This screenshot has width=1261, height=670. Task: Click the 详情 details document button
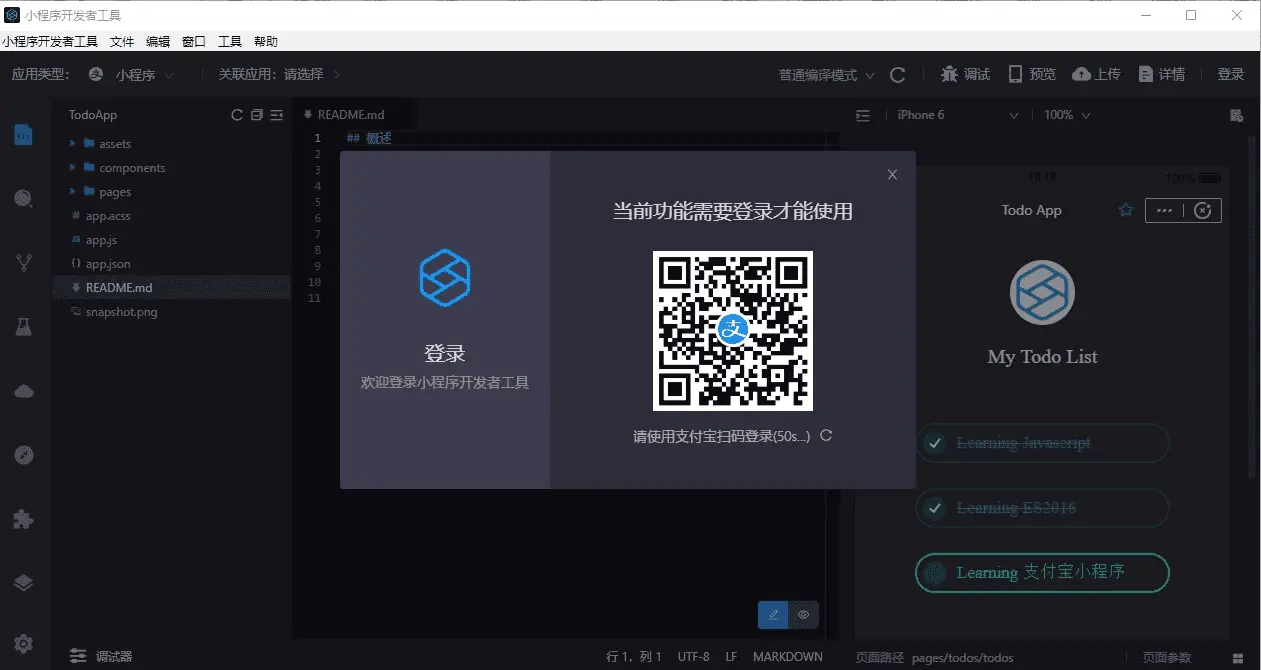pyautogui.click(x=1161, y=75)
